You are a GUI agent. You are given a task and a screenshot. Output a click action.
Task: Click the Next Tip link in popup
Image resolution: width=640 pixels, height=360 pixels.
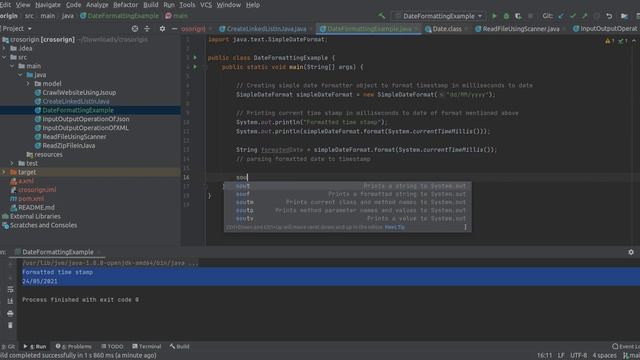click(395, 227)
